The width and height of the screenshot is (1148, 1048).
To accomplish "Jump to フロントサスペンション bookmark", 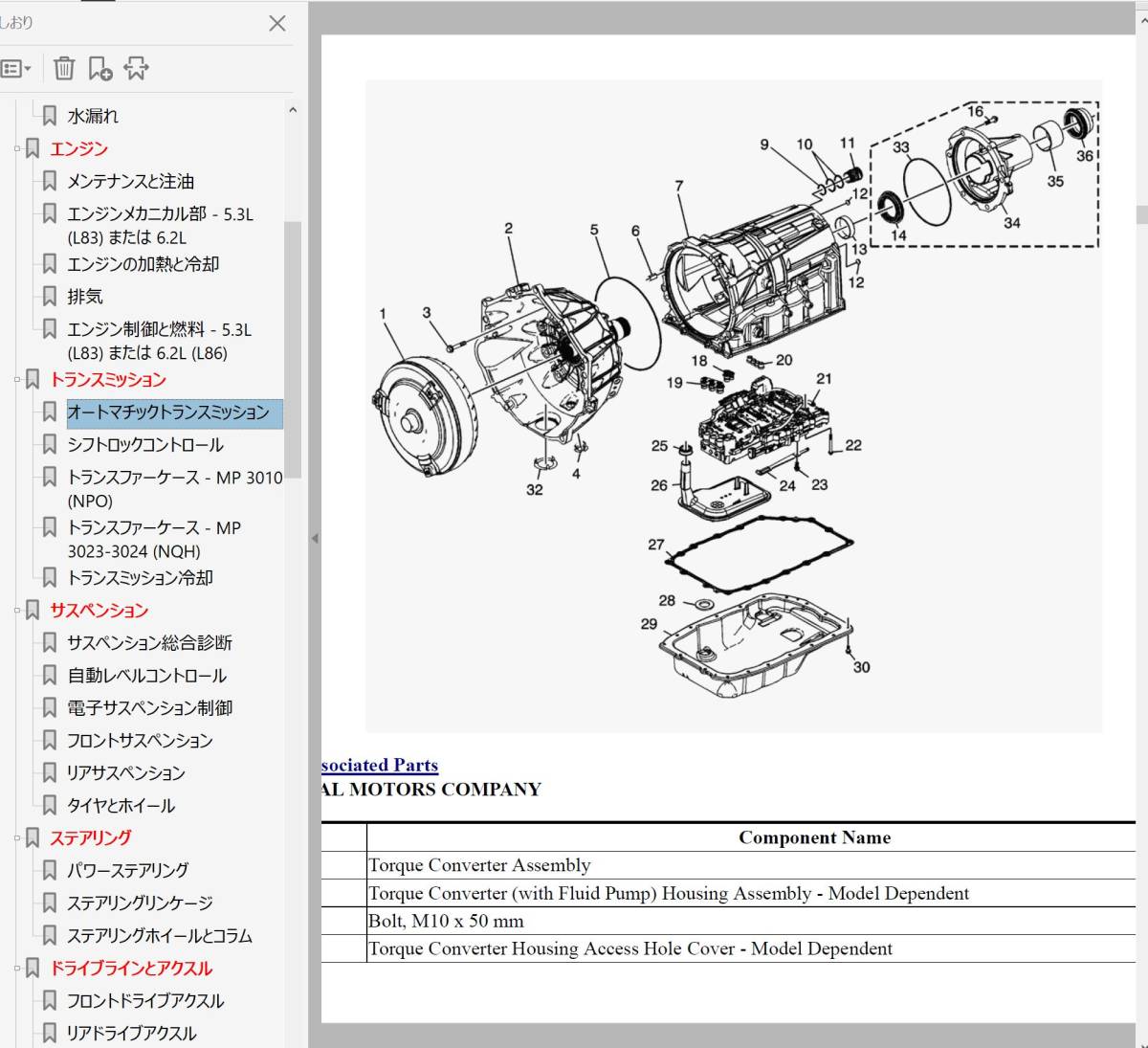I will (x=140, y=741).
